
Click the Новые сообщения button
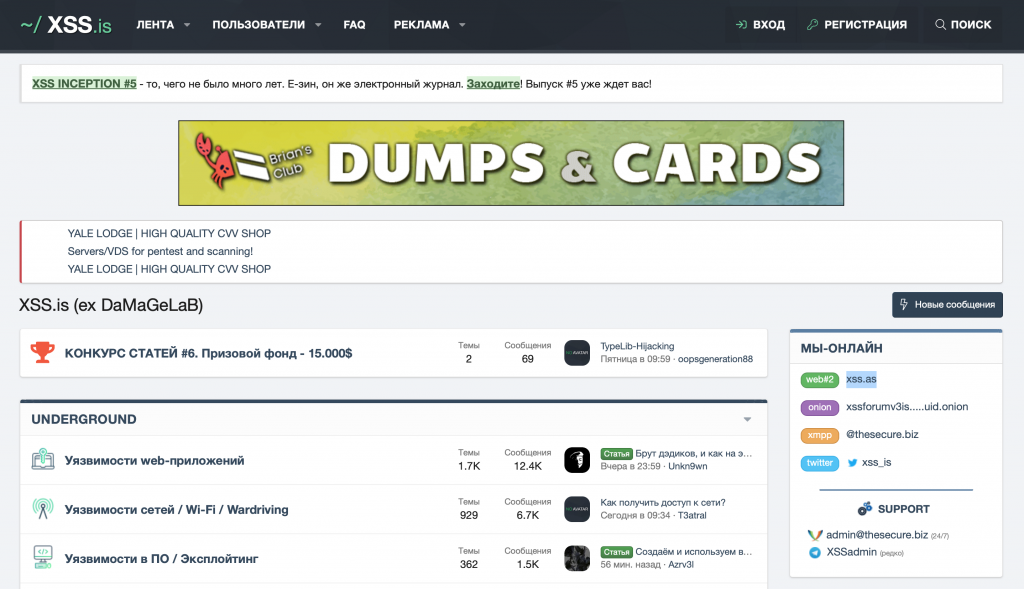pos(947,305)
